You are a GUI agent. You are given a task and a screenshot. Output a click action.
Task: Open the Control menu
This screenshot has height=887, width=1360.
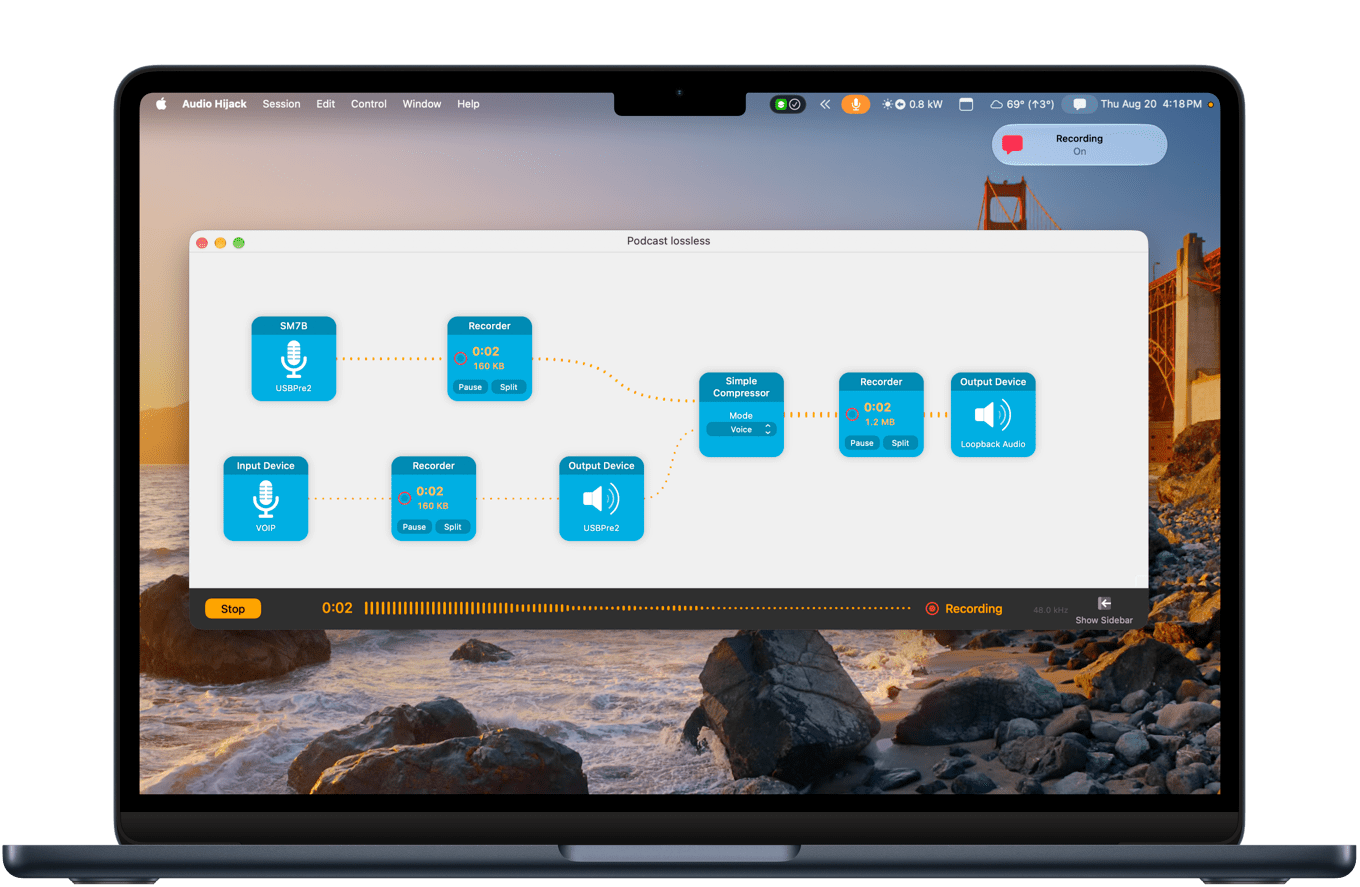click(369, 104)
